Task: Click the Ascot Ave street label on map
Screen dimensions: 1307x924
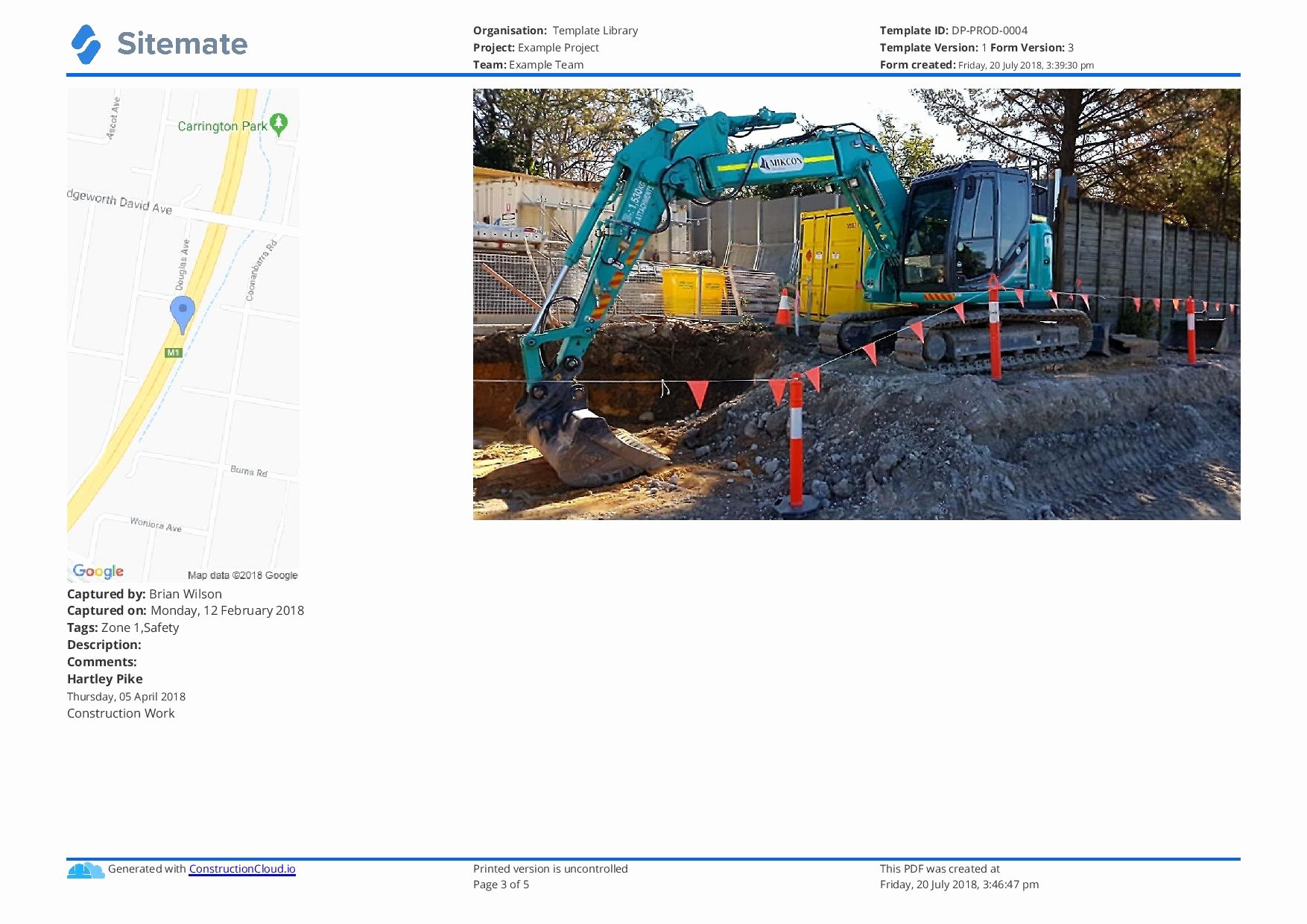Action: (113, 118)
